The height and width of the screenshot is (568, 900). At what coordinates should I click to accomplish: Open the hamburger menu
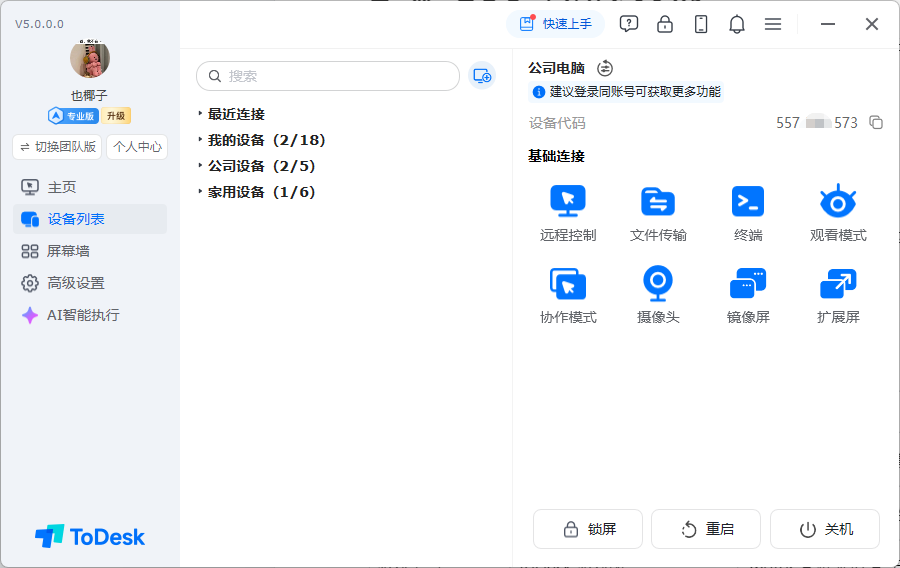pos(773,24)
